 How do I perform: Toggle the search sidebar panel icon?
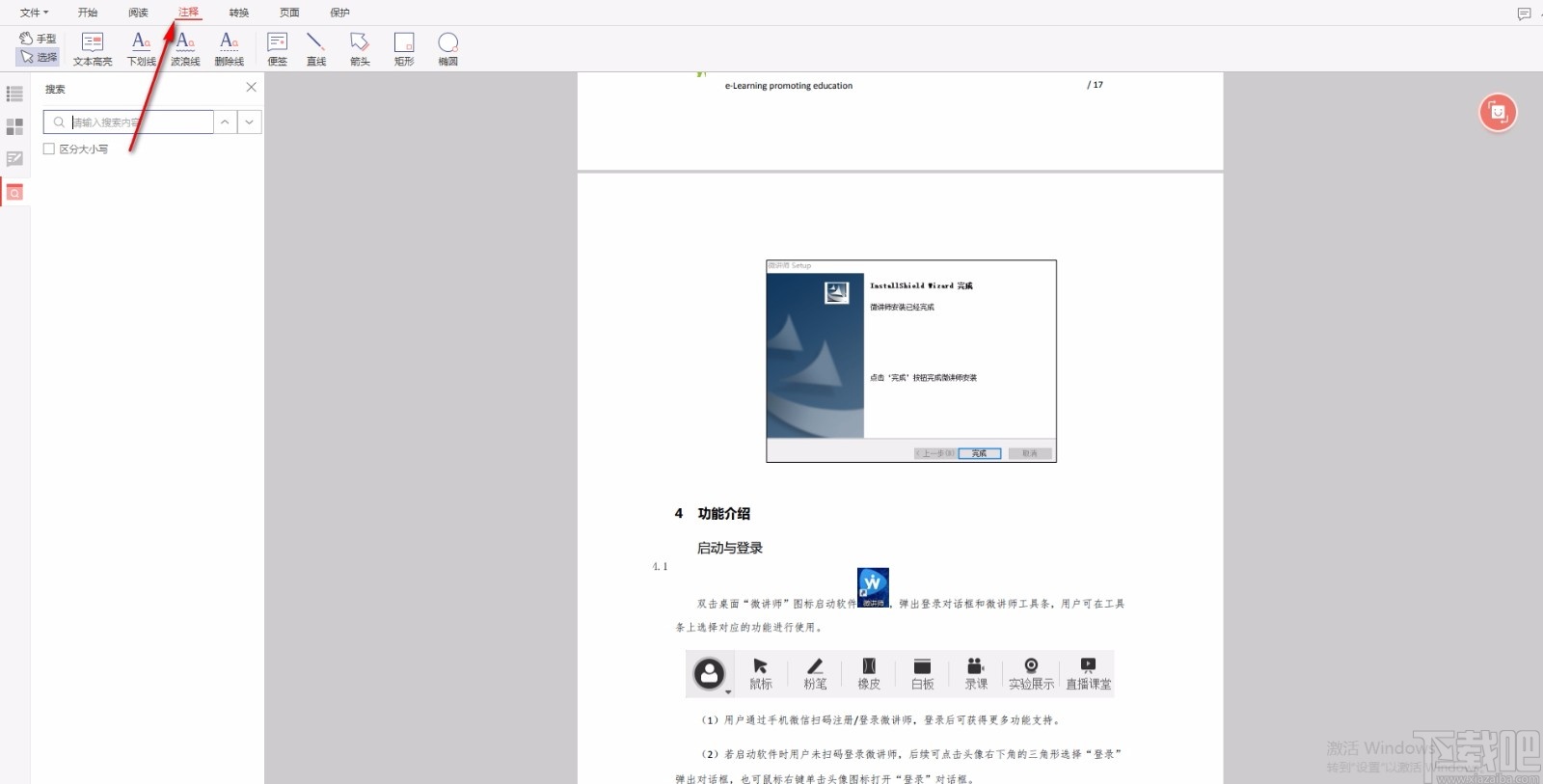tap(14, 192)
